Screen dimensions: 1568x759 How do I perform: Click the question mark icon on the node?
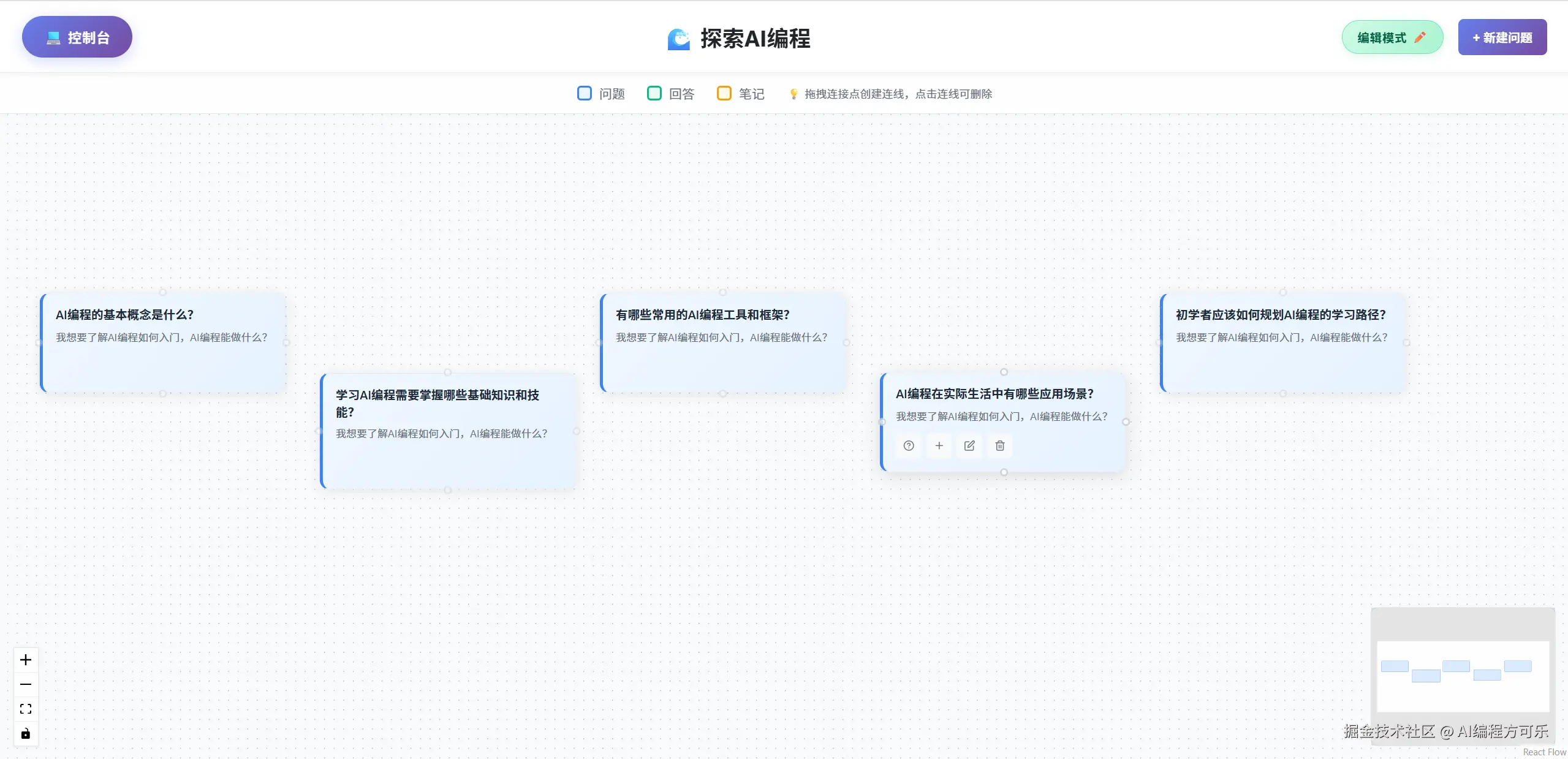point(909,446)
